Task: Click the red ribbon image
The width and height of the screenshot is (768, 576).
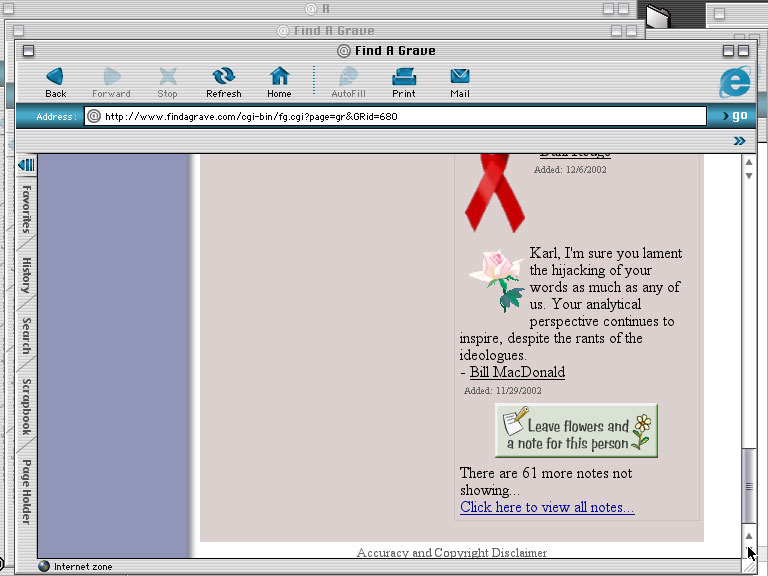Action: tap(493, 191)
